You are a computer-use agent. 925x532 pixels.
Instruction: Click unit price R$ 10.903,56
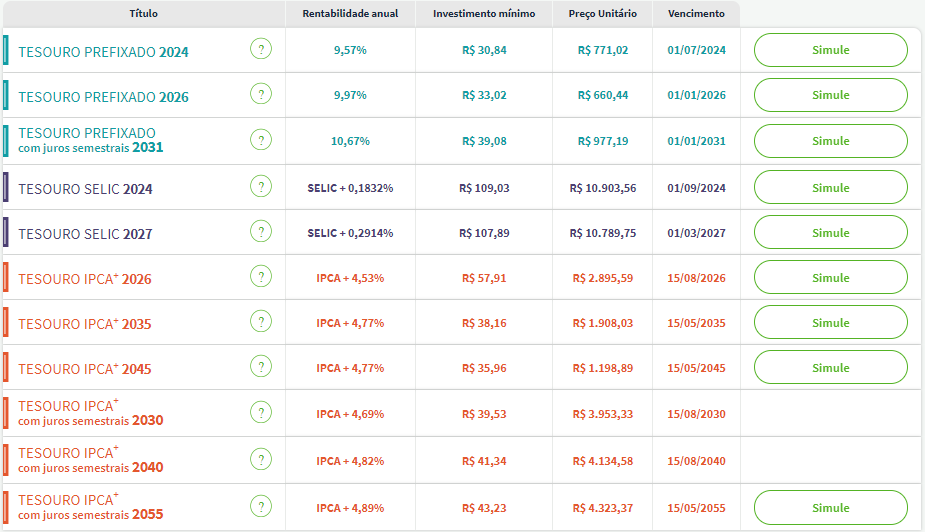[x=603, y=188]
